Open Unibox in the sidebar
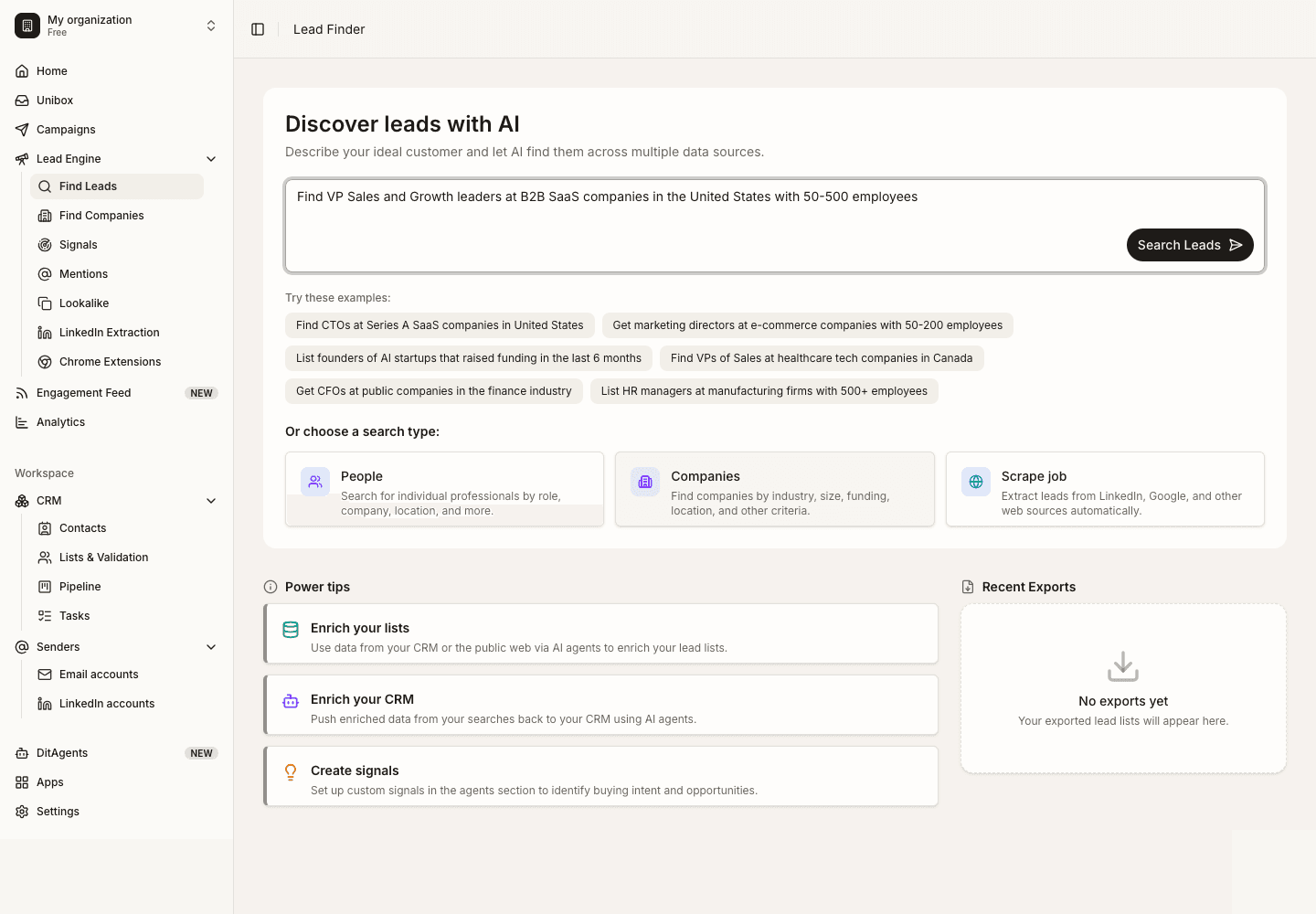Screen dimensions: 1316x914 116,101
